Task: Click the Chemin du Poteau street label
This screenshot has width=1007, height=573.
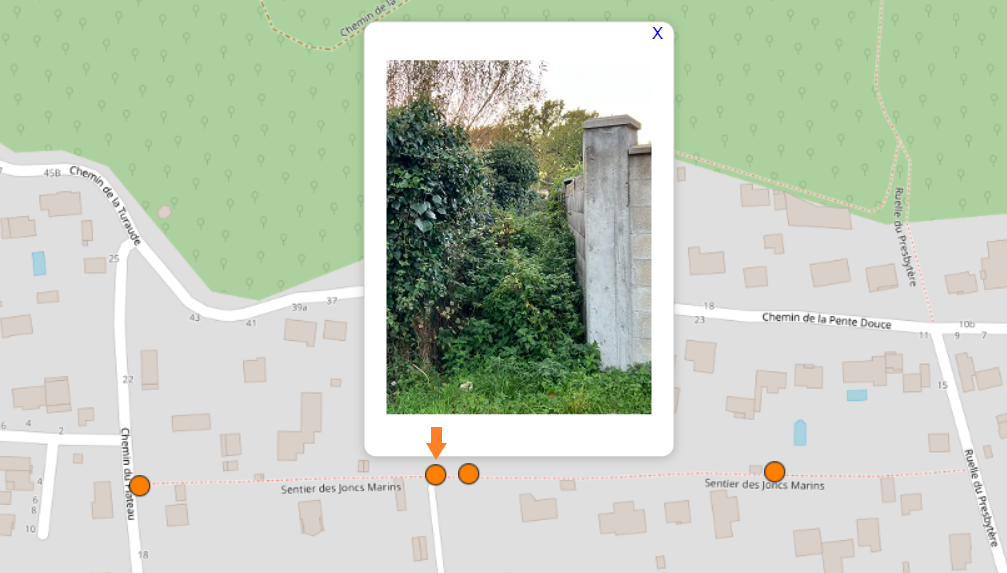Action: point(128,473)
